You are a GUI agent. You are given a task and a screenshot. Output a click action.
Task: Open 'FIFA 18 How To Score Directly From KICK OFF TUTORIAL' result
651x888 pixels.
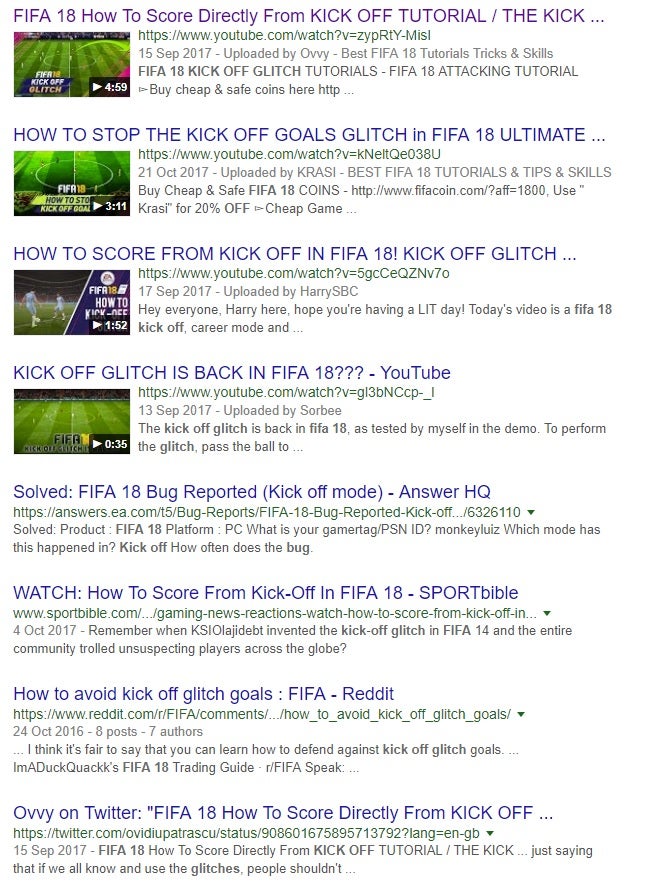[309, 16]
